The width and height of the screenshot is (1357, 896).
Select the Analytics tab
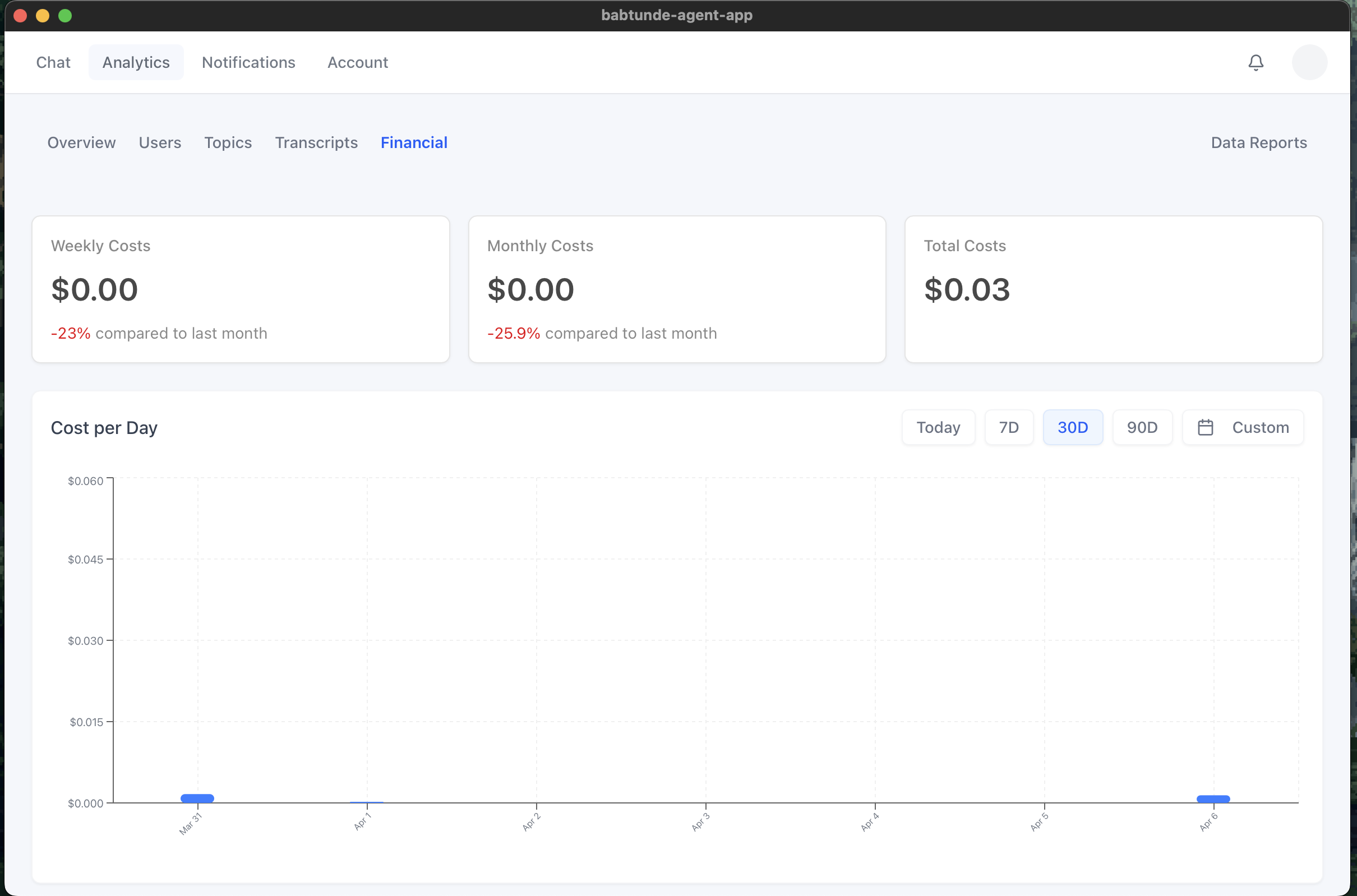(x=136, y=62)
